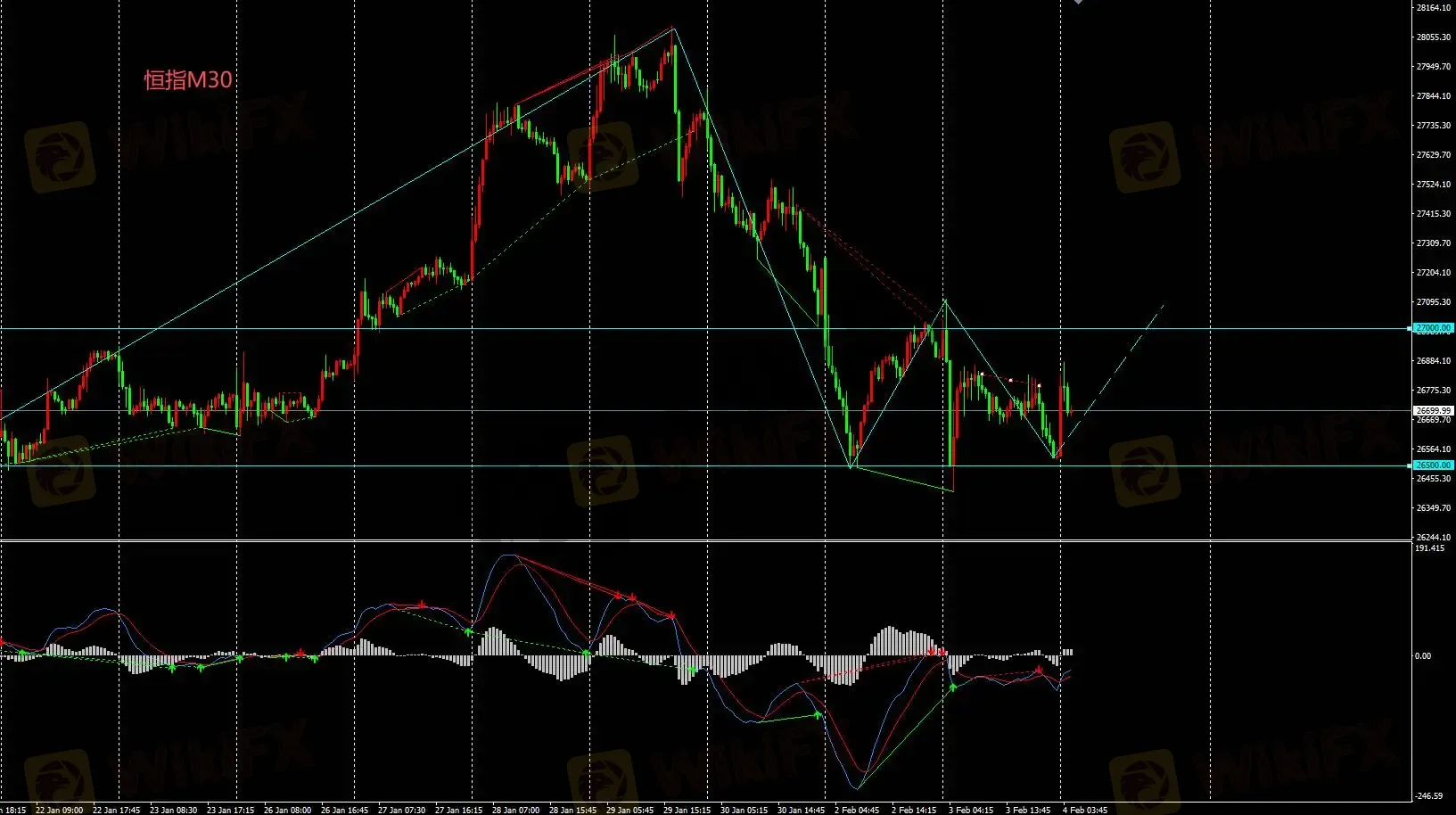
Task: Click the 29 Jan 05:45 time label
Action: [630, 811]
